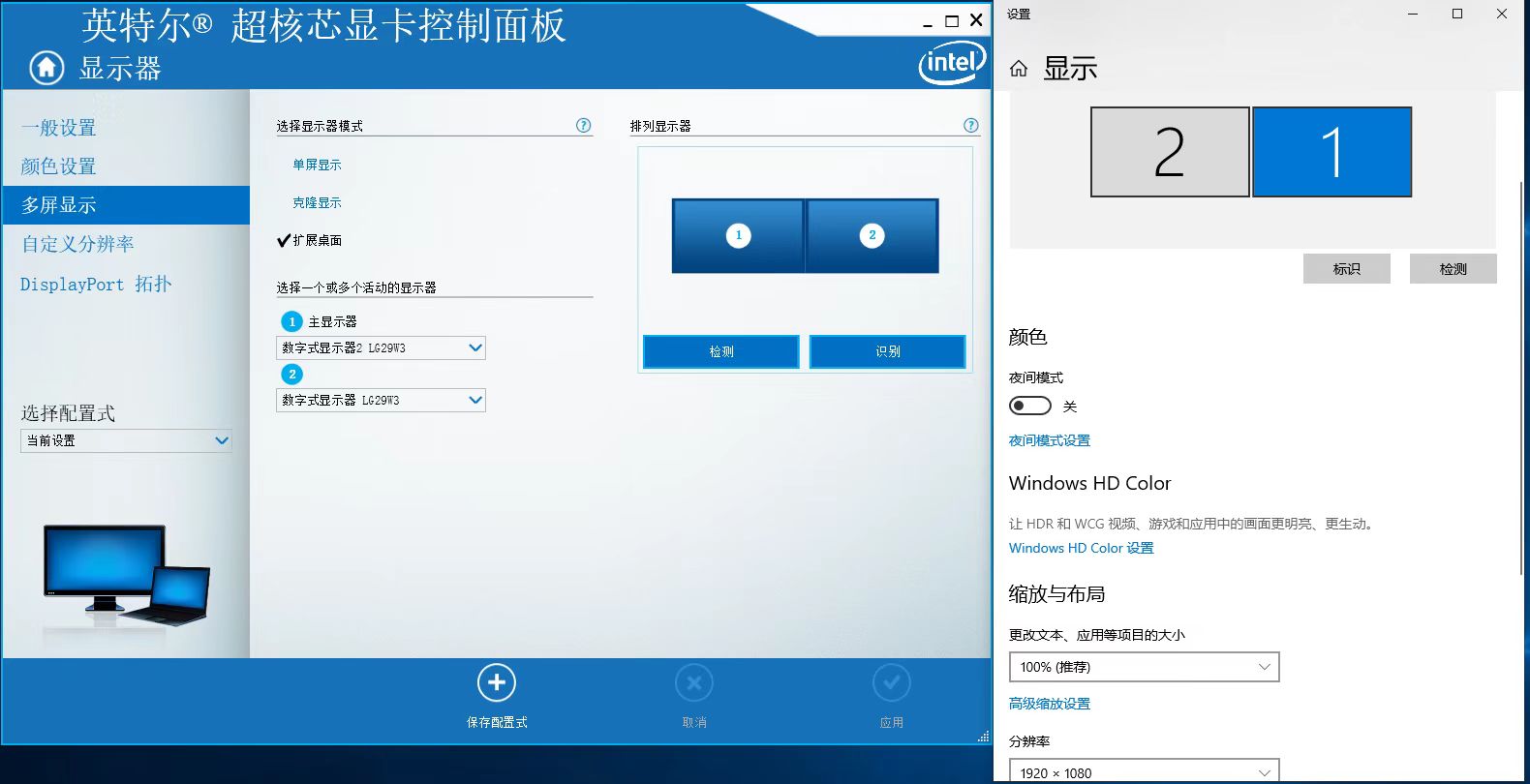Select display 2 in Intel arrangement preview
1530x784 pixels.
(872, 235)
